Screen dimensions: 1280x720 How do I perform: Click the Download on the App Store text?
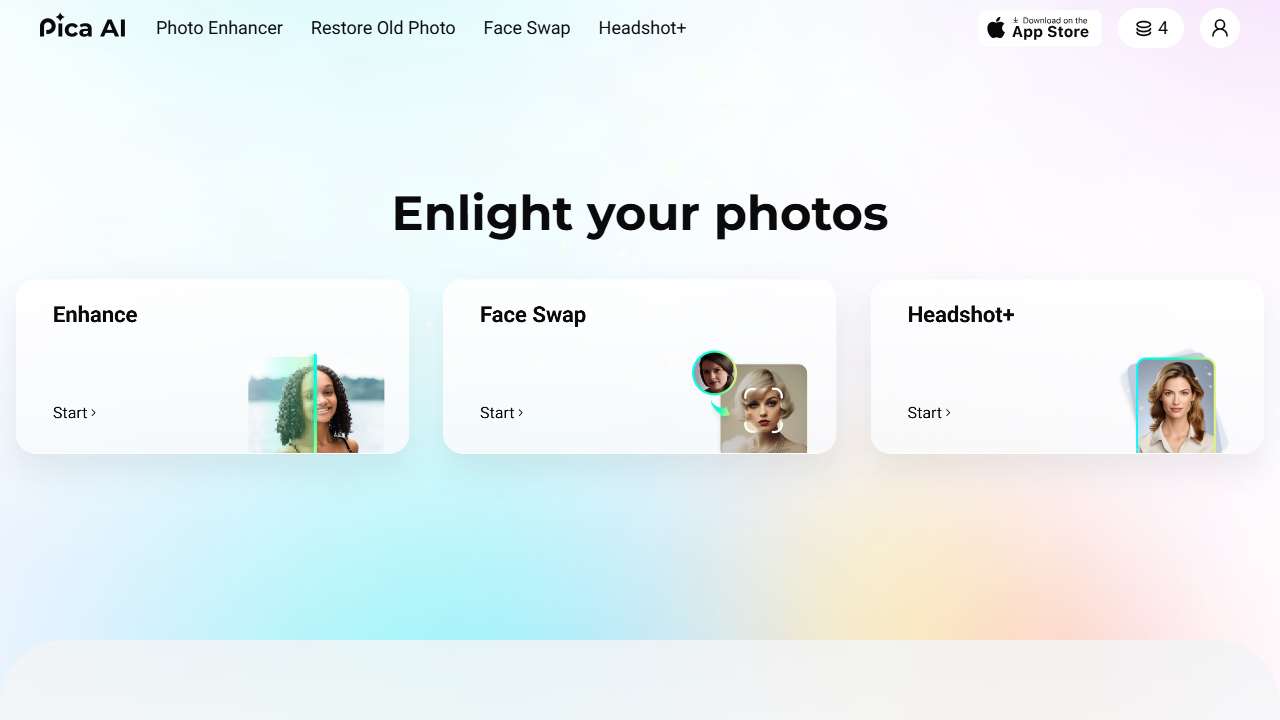point(1050,28)
